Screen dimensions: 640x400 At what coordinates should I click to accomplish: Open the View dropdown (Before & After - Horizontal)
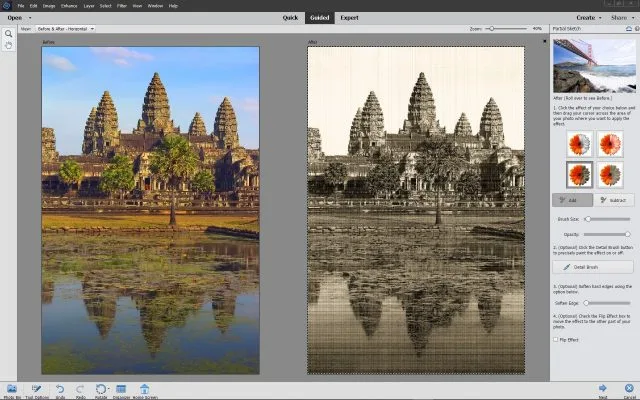[65, 29]
